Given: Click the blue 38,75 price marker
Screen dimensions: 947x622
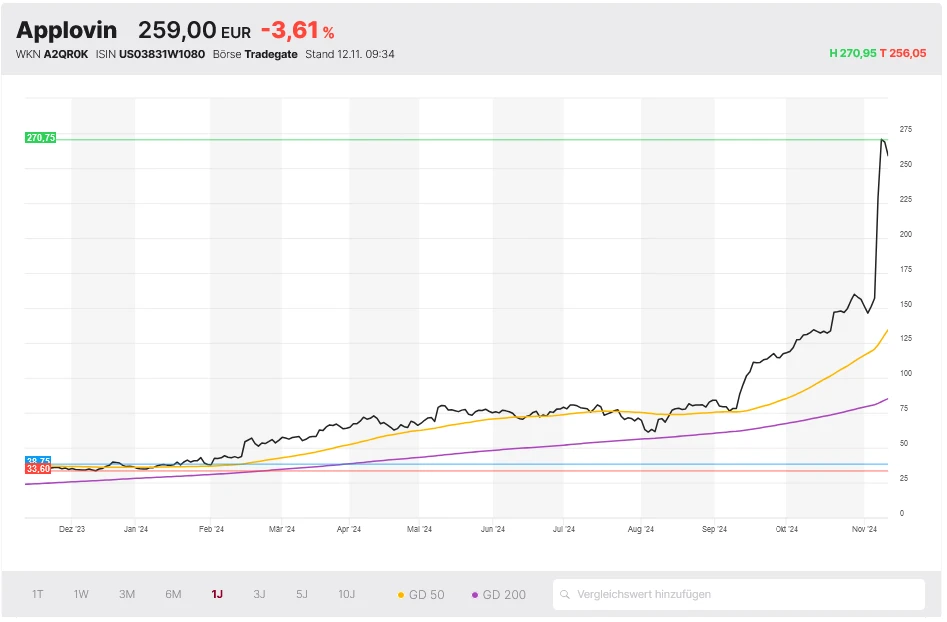Looking at the screenshot, I should pos(40,461).
